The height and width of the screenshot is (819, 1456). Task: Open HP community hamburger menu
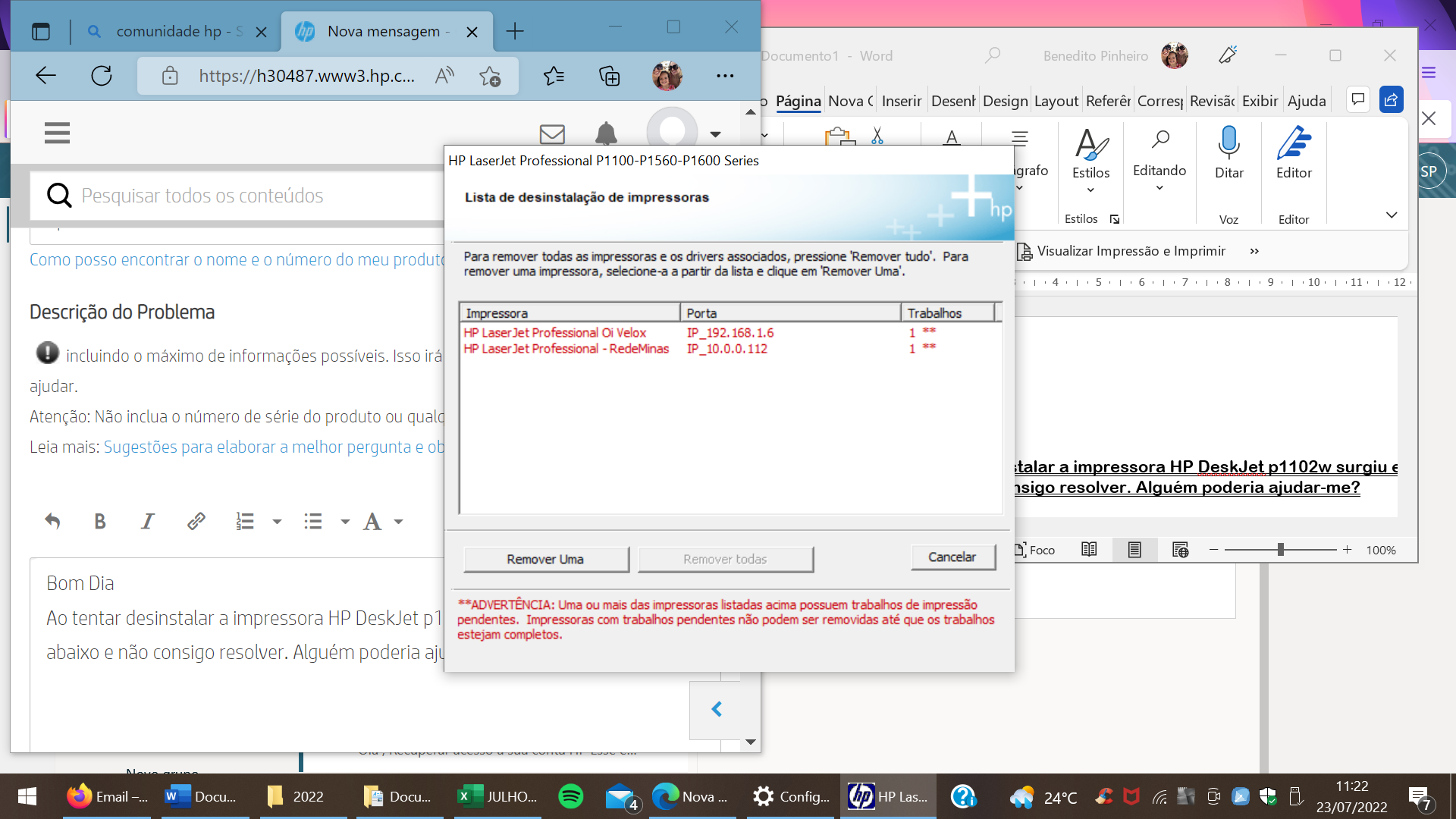[57, 133]
